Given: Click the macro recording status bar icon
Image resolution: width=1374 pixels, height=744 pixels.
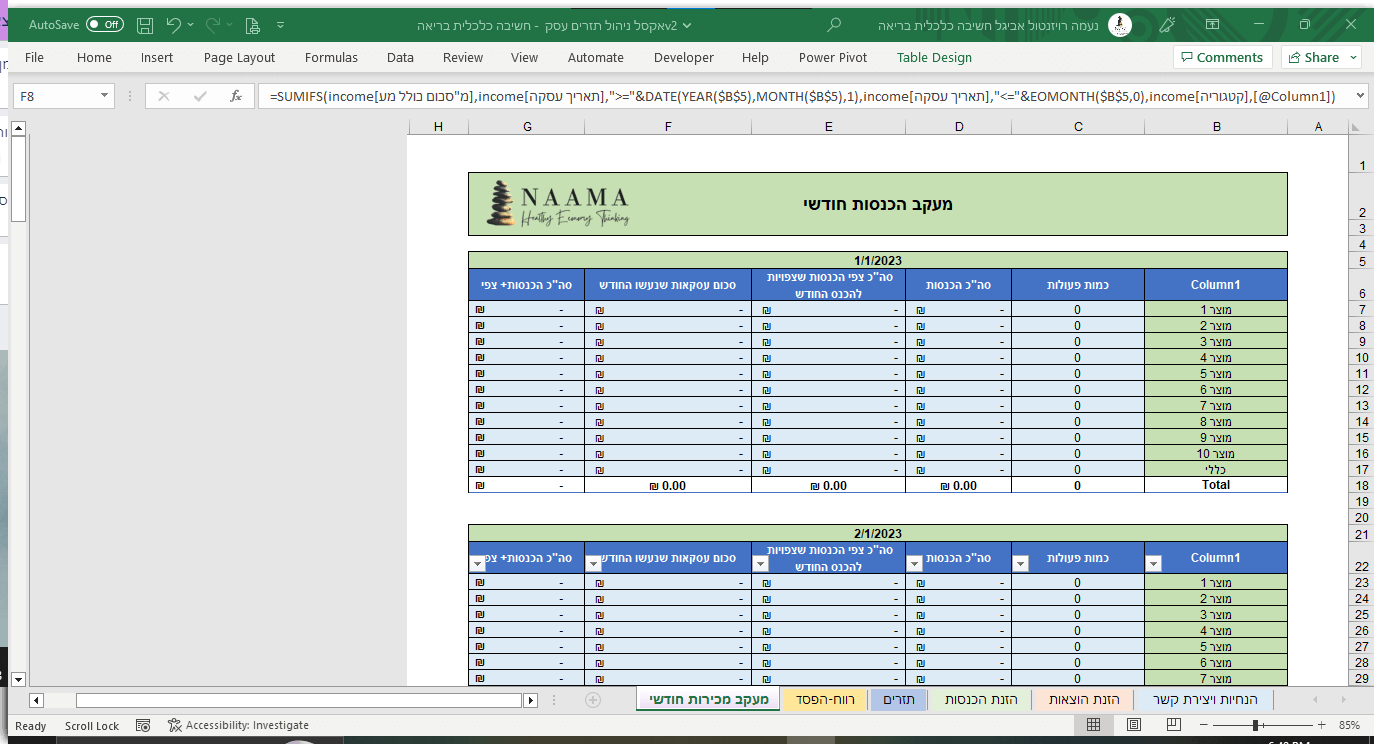Looking at the screenshot, I should (143, 725).
